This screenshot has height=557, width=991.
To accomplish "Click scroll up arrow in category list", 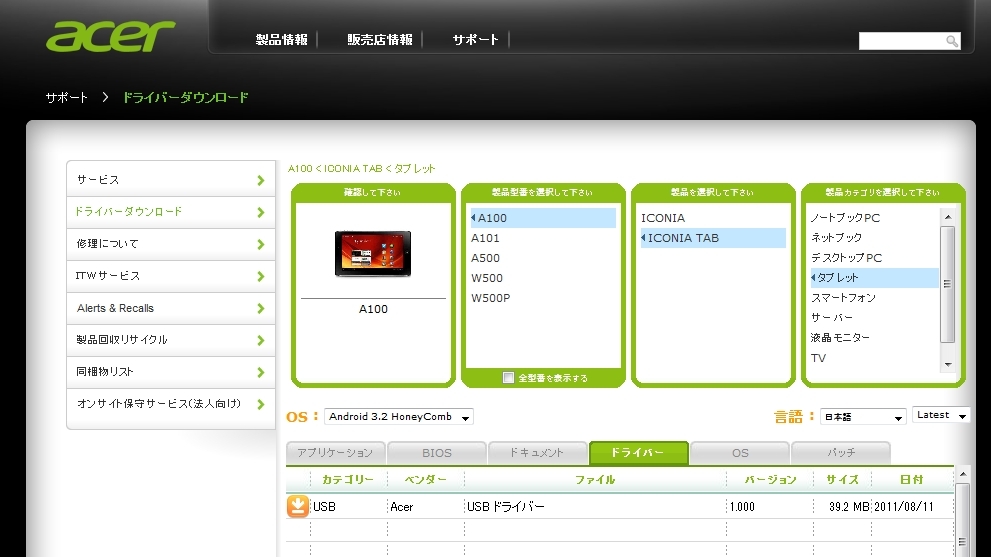I will 947,217.
